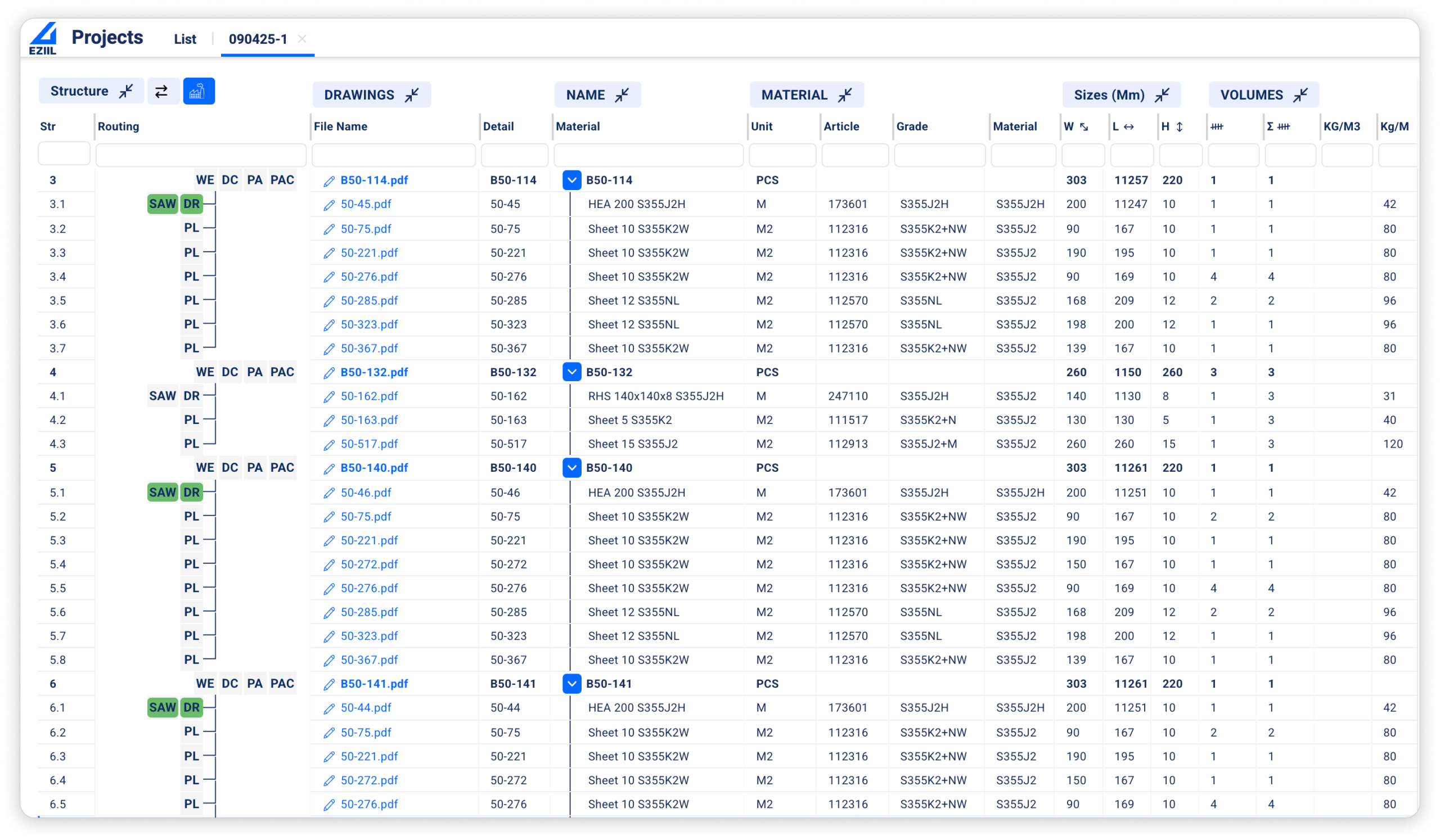Toggle green DR routing tag in row 5.1

191,492
